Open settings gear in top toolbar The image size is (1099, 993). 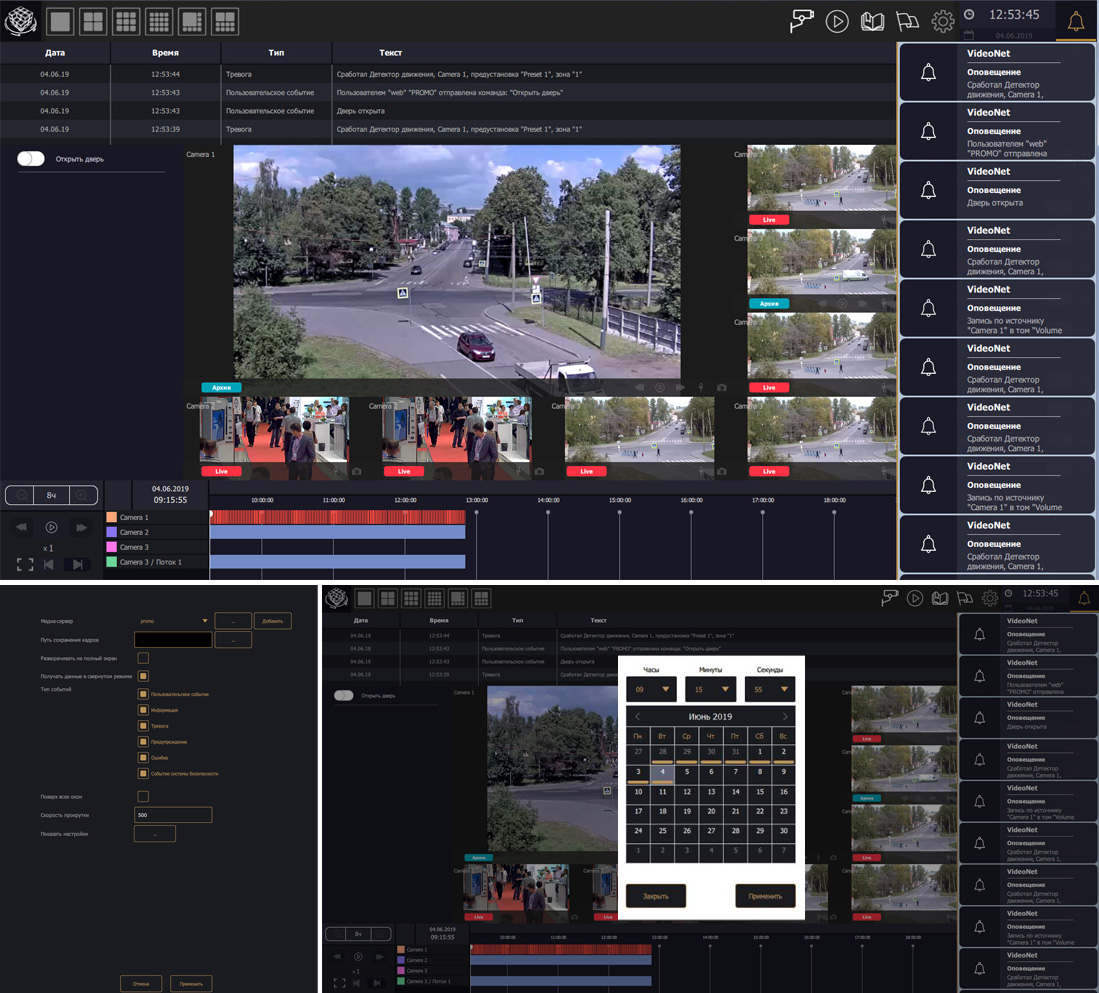pyautogui.click(x=943, y=21)
